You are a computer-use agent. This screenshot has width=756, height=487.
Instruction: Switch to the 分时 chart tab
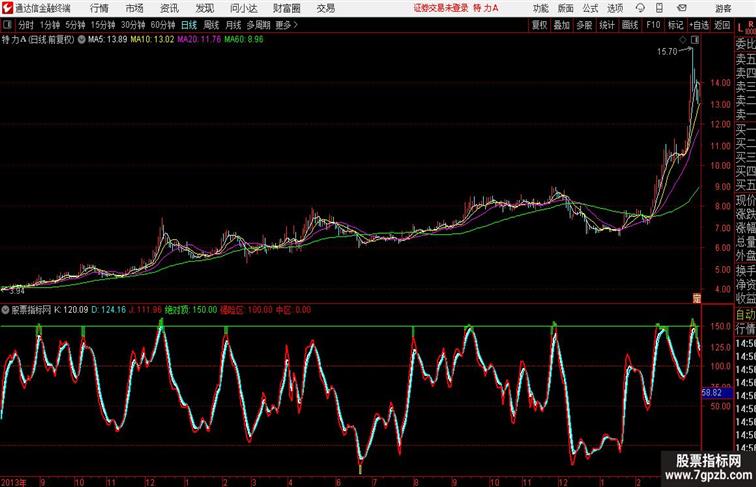(x=26, y=25)
